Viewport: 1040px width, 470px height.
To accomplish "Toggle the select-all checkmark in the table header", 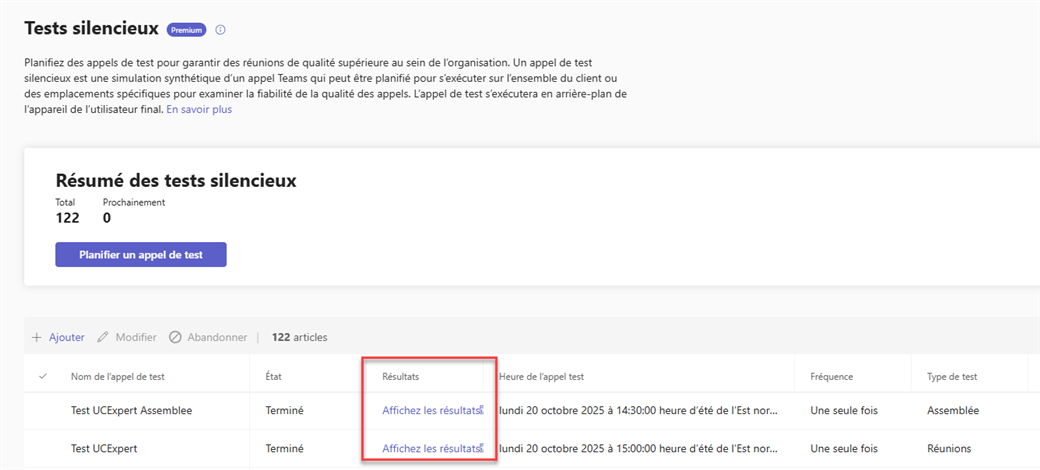I will 42,377.
